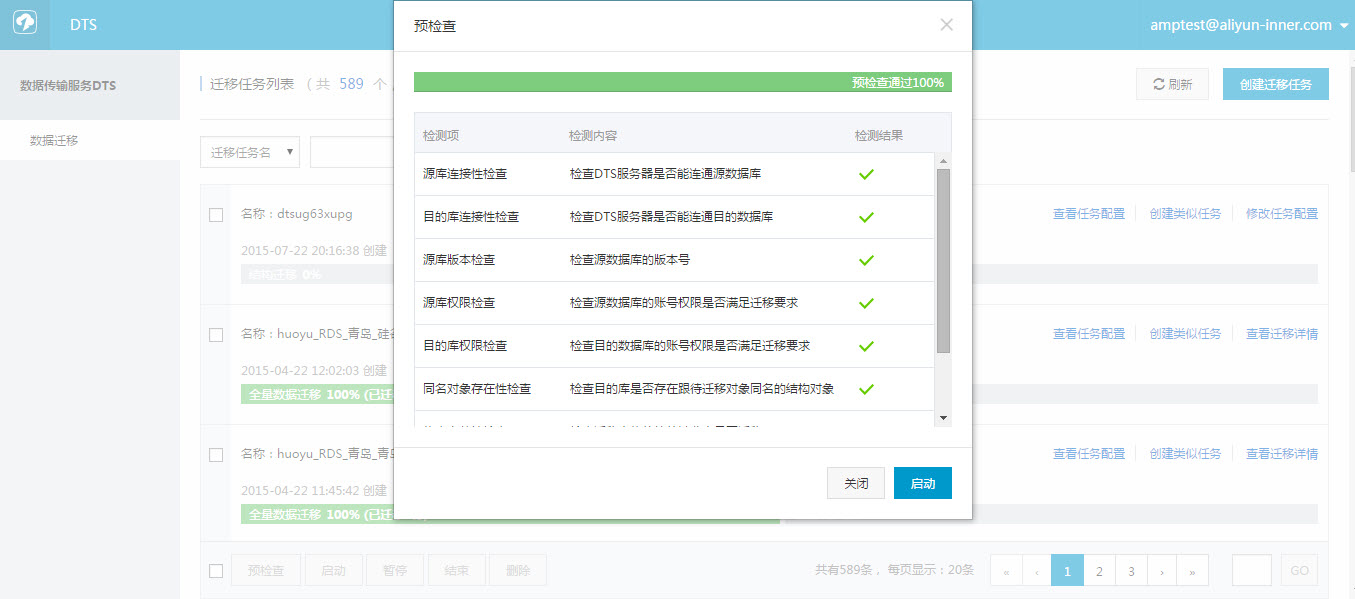Screen dimensions: 1355x599
Task: Click the 启动 button in the dialog
Action: click(922, 482)
